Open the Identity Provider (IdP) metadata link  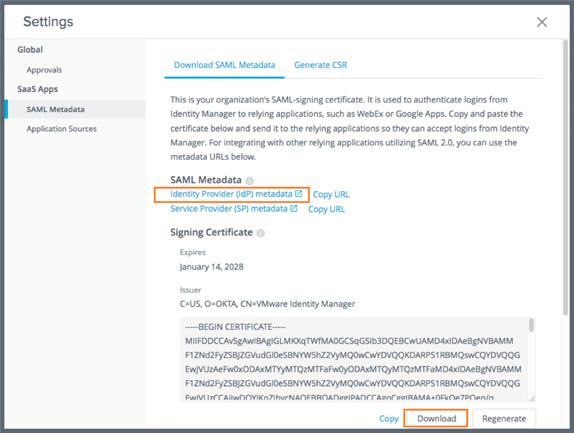pos(231,194)
